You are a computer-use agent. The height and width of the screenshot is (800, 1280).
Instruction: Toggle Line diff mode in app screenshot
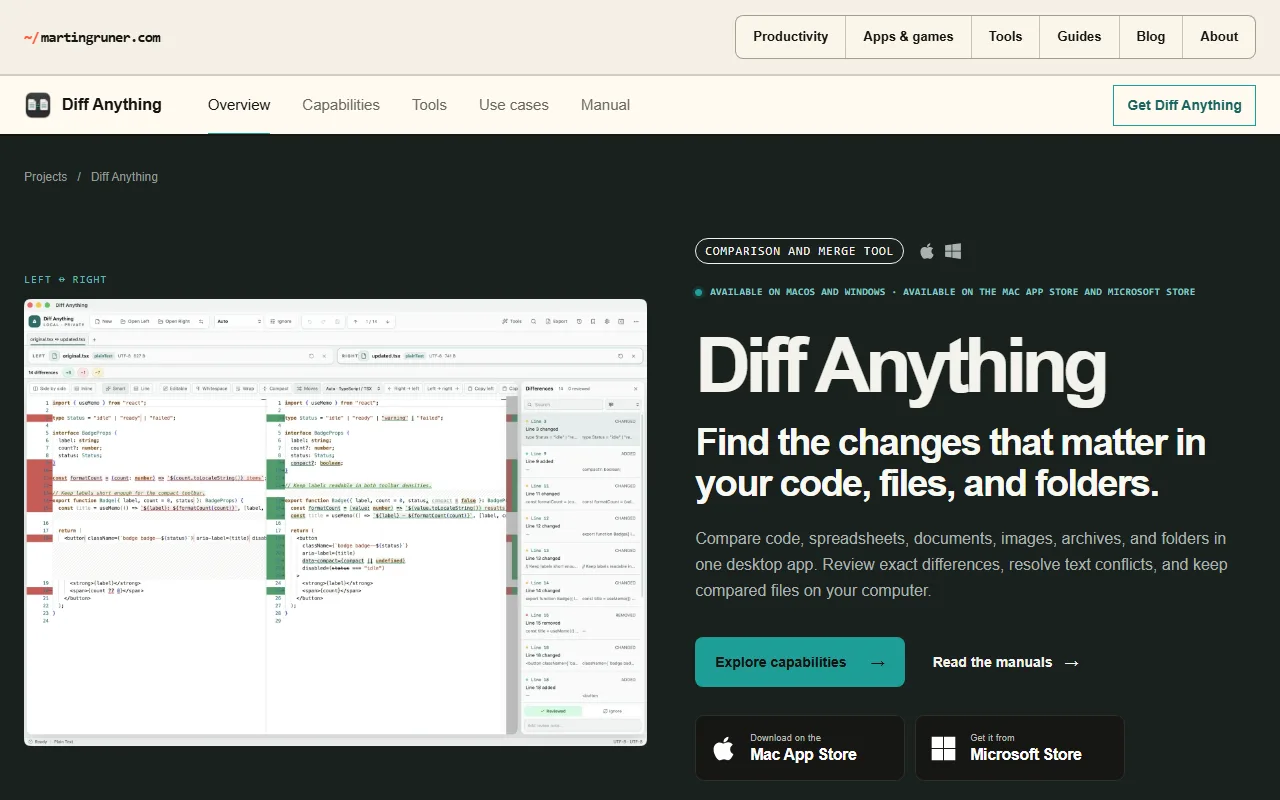pos(142,388)
